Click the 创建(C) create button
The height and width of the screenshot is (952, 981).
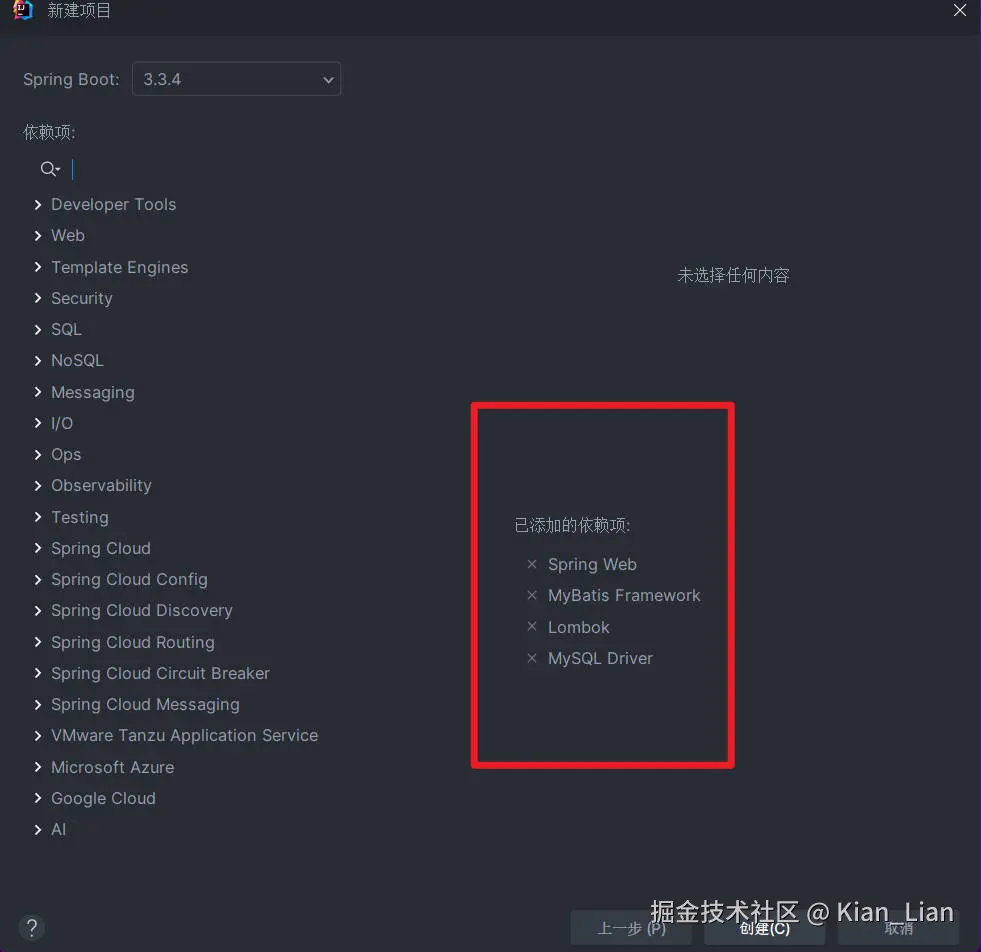click(765, 928)
